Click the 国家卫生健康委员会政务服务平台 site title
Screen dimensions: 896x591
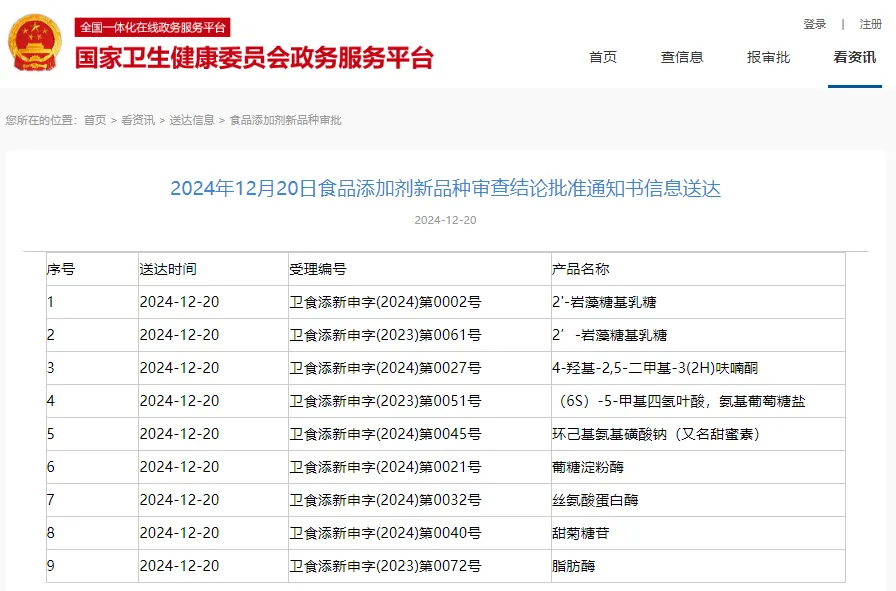click(x=255, y=57)
